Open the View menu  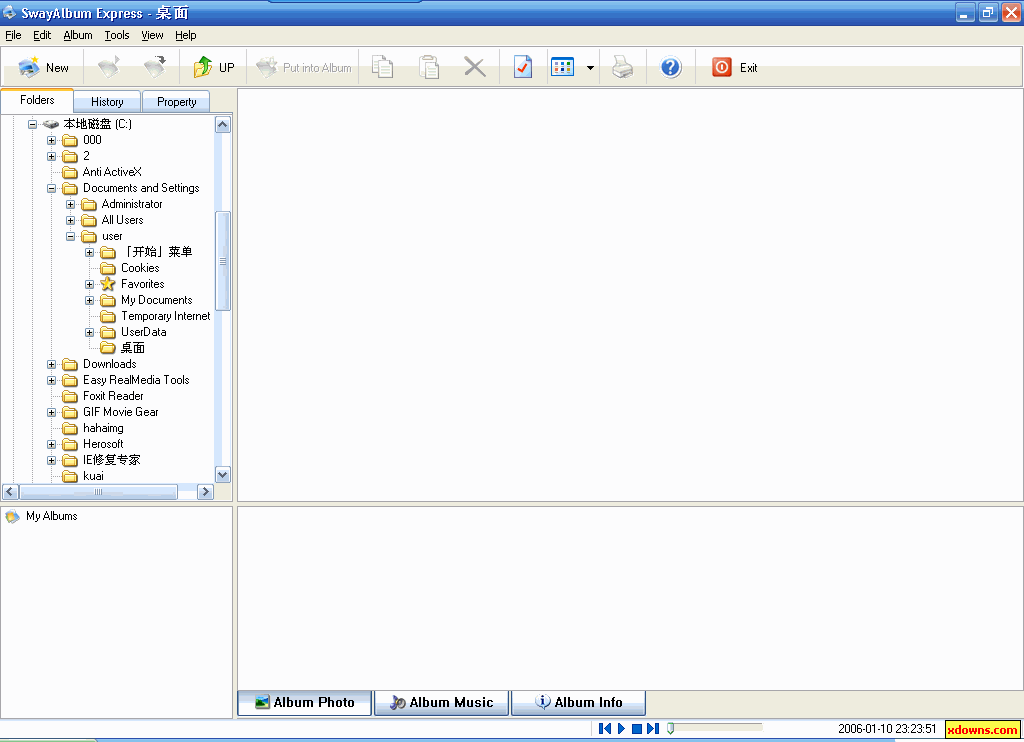click(152, 35)
